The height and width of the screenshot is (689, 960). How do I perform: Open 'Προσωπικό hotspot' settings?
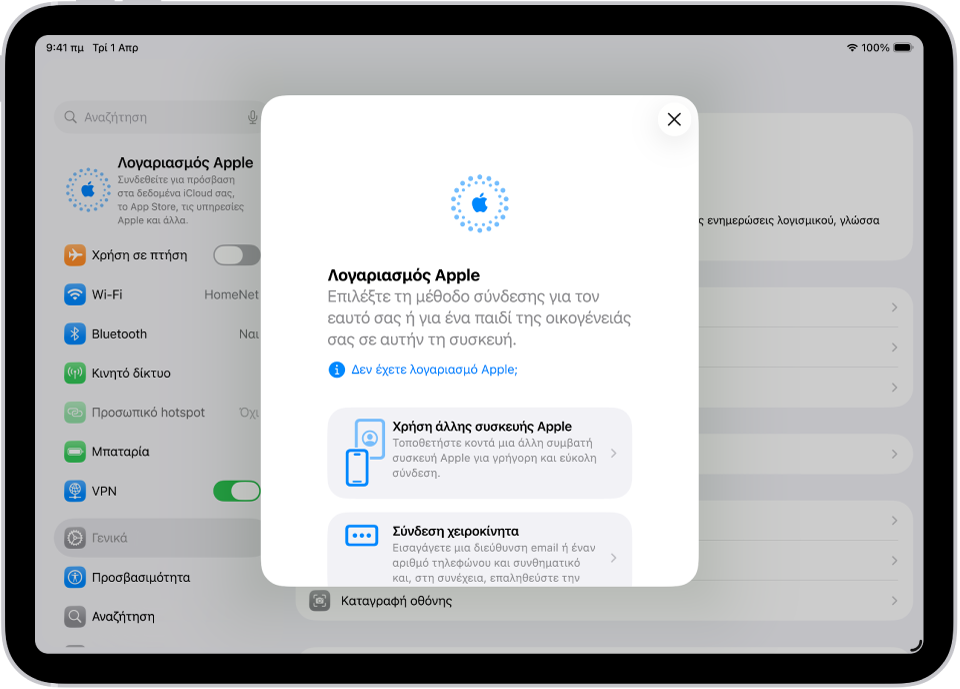point(160,412)
